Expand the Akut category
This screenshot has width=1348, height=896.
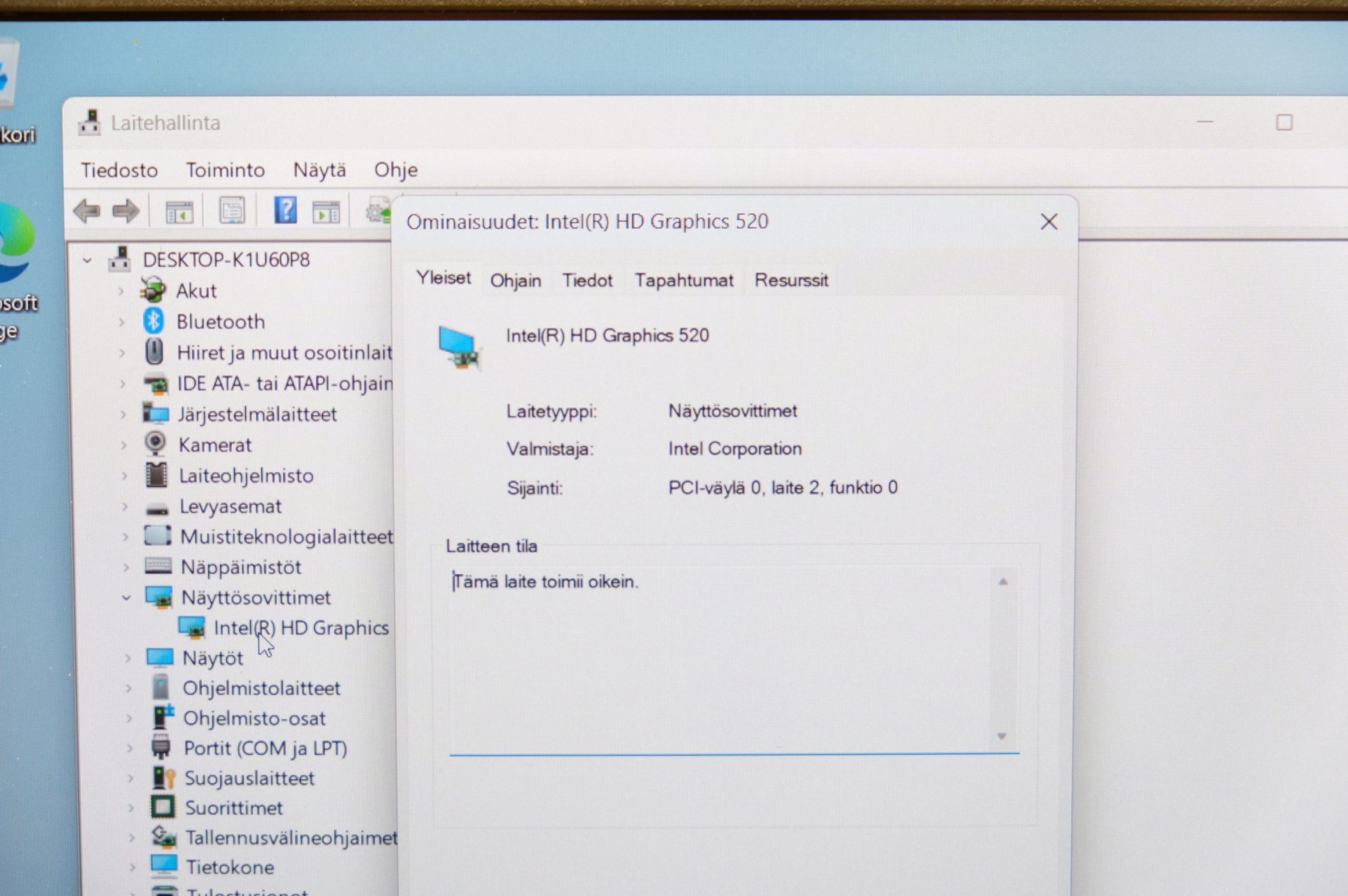point(121,291)
